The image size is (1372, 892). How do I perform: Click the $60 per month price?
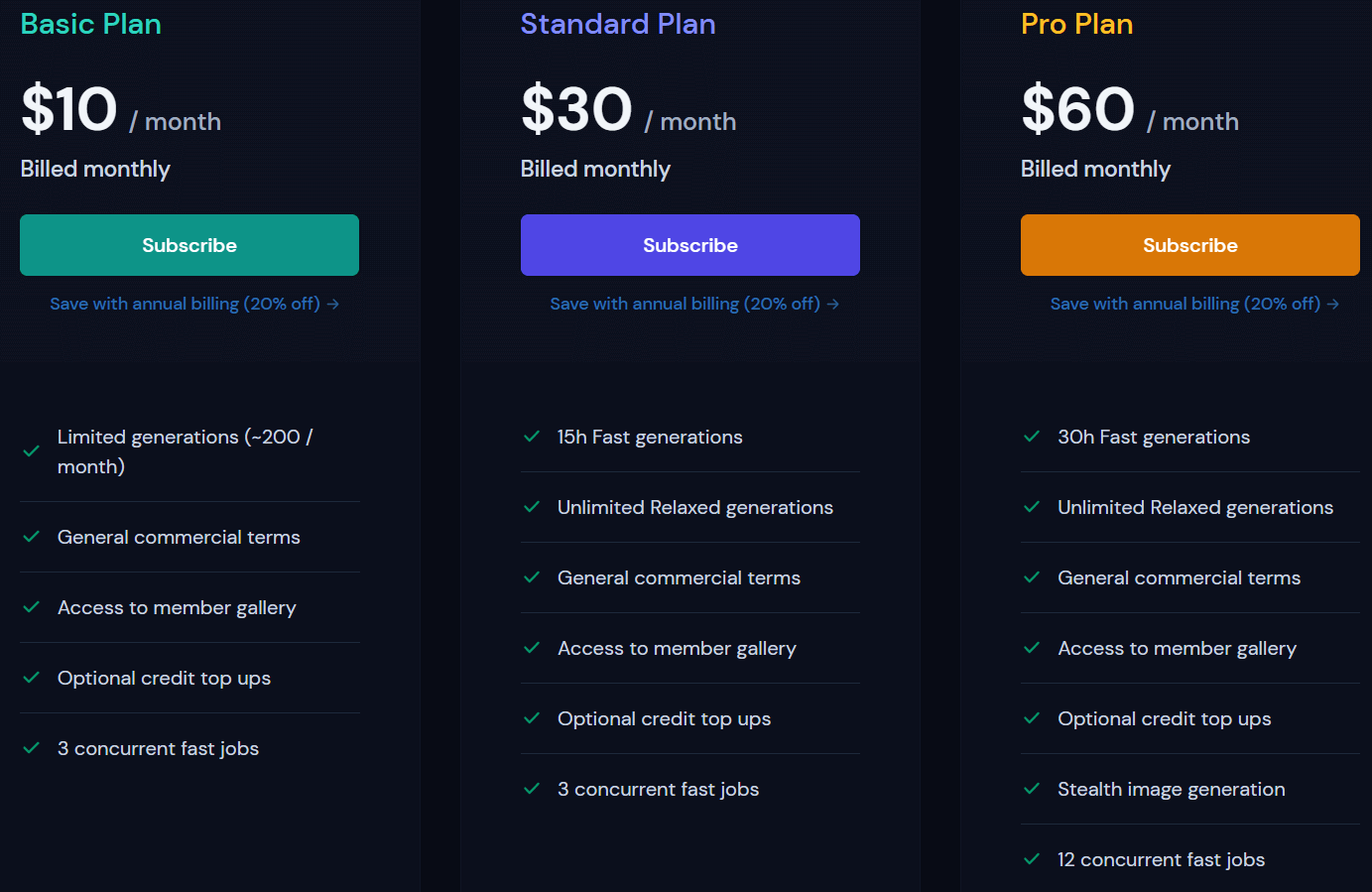pos(1078,109)
